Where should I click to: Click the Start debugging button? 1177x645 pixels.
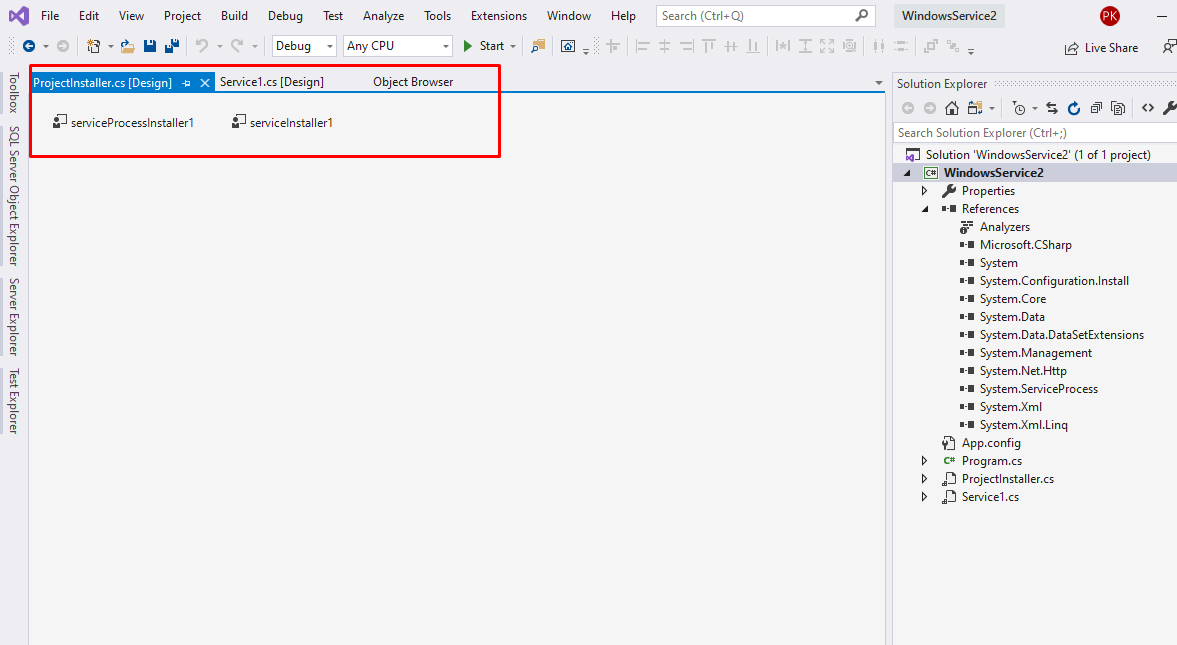click(488, 46)
